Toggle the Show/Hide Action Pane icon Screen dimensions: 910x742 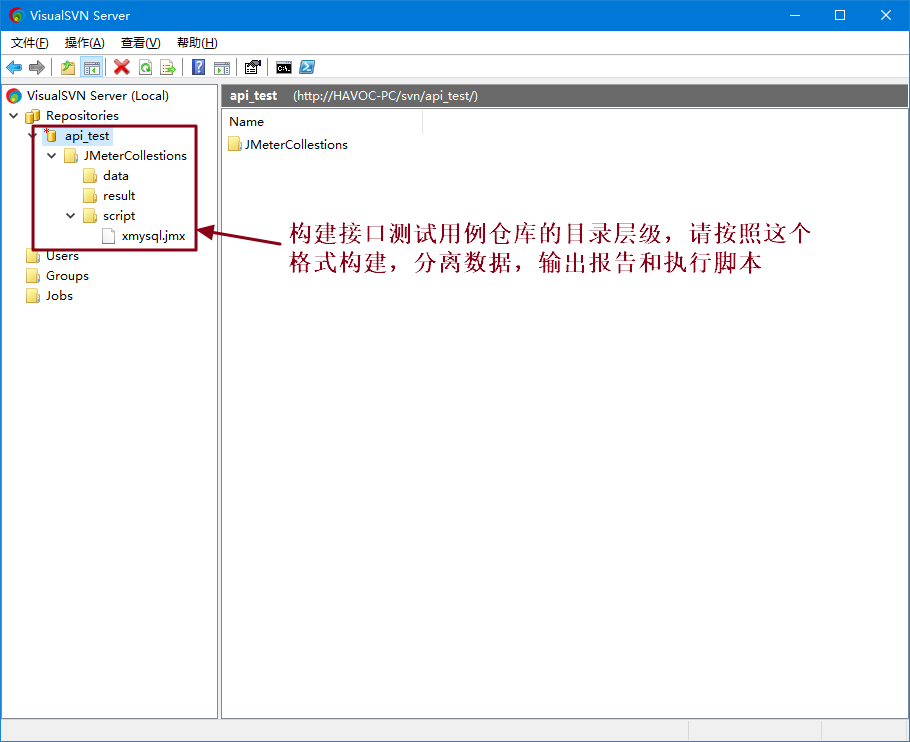222,67
